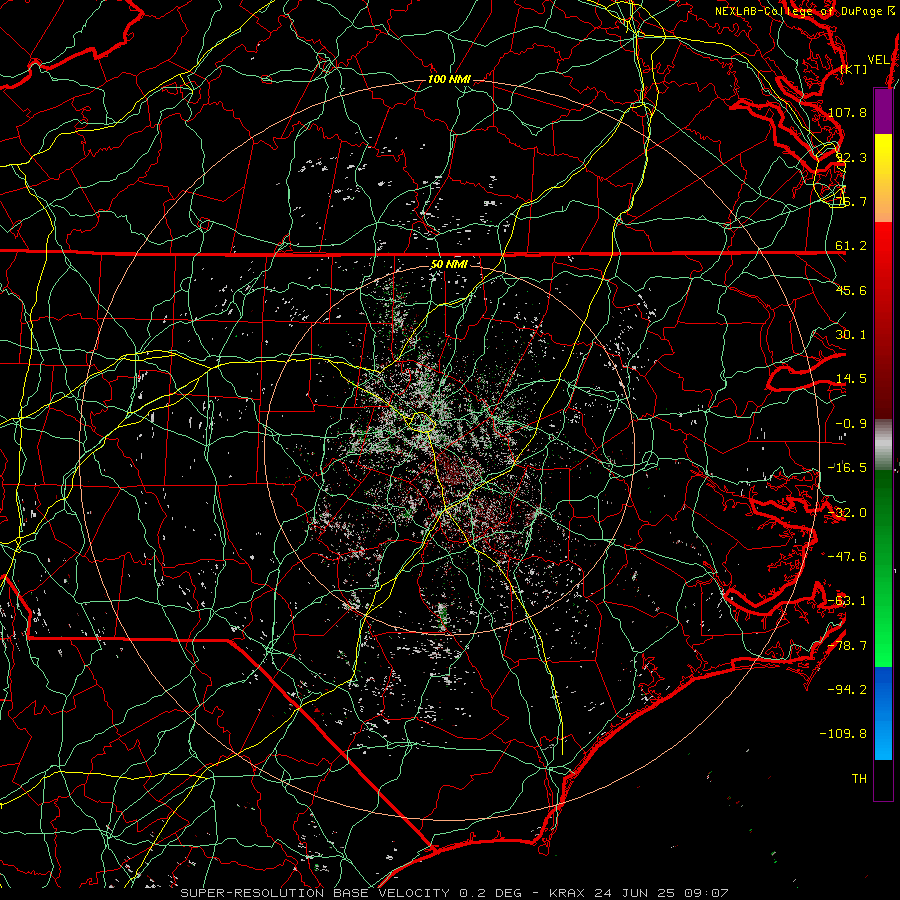Select the -109.8 scale value
The height and width of the screenshot is (900, 900).
pyautogui.click(x=843, y=734)
